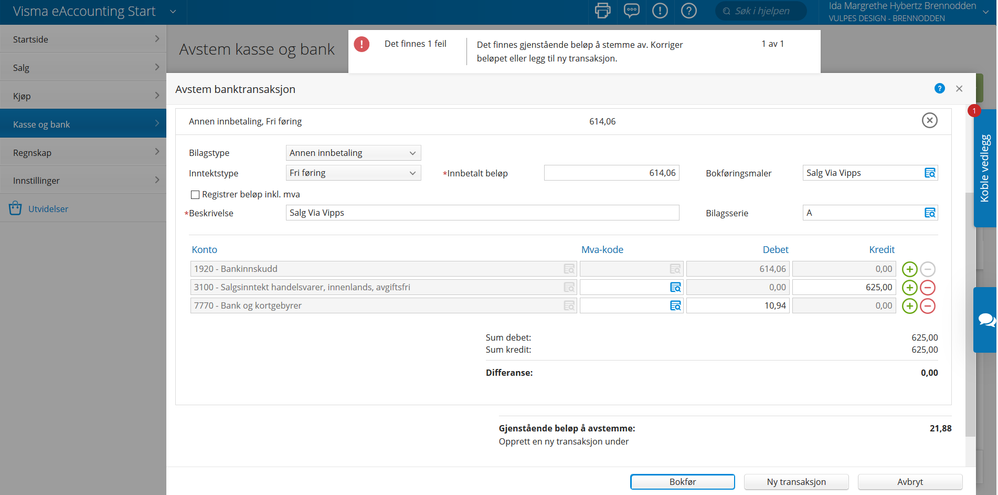Click the help question mark icon in header

click(689, 11)
